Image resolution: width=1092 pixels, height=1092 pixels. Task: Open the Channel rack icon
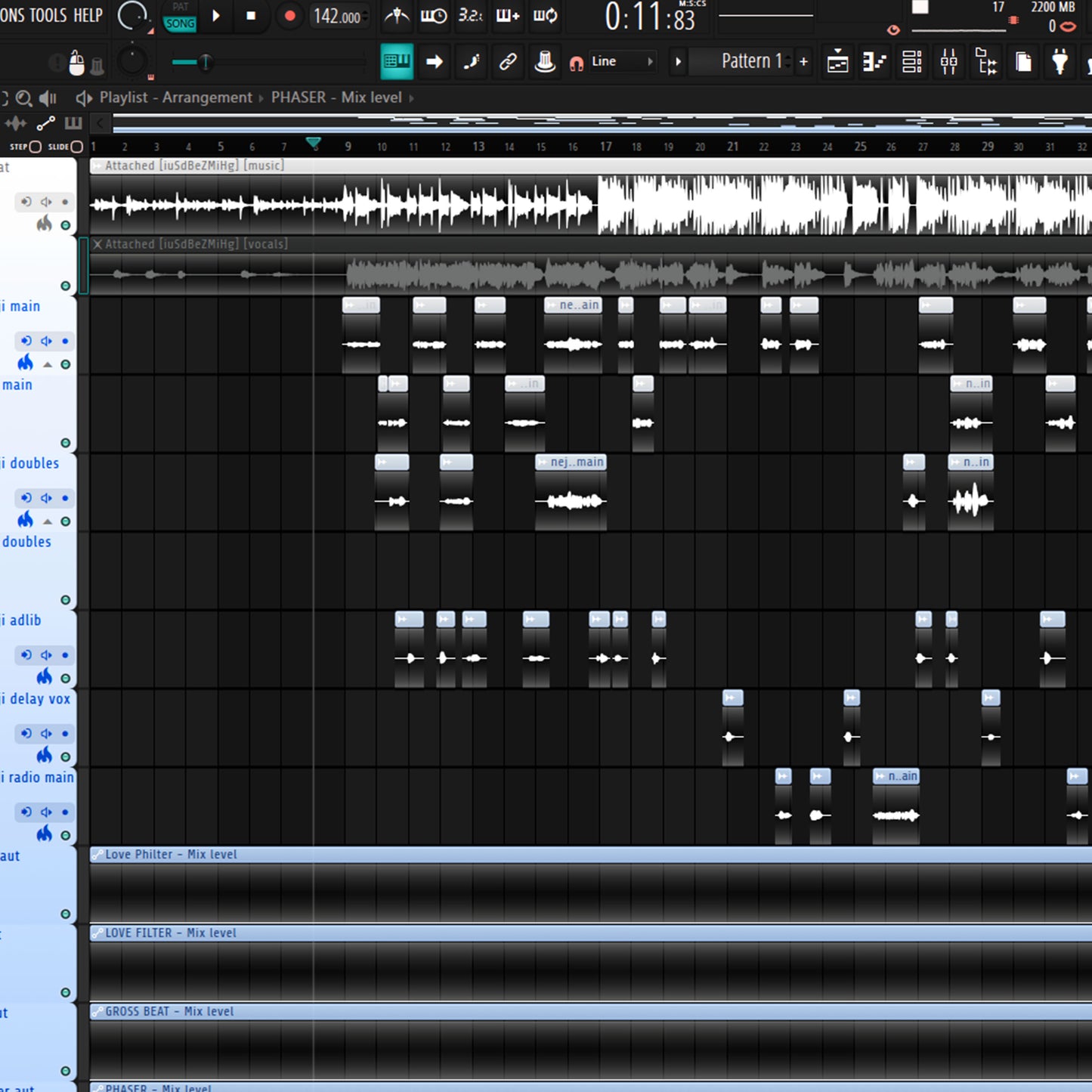(x=912, y=62)
